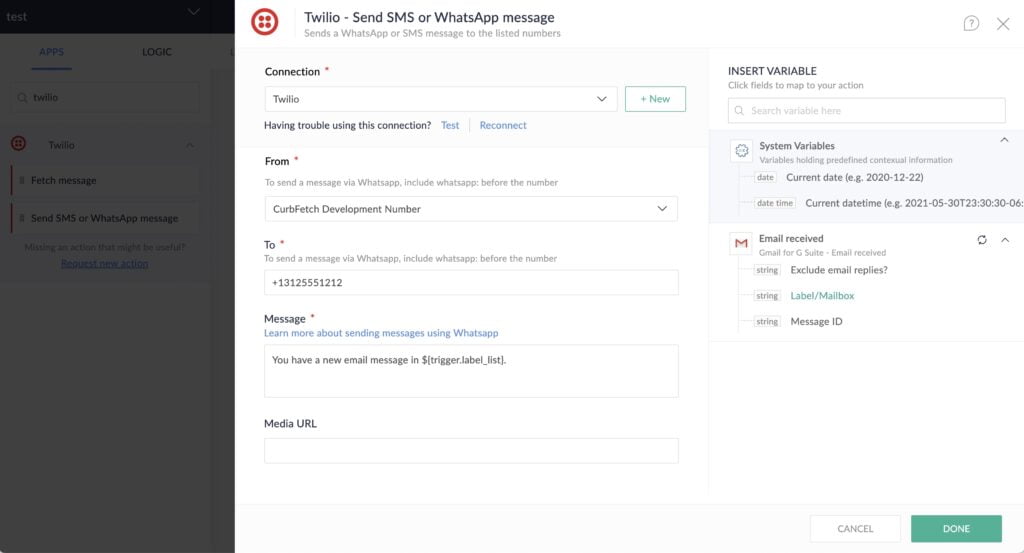Click the drag handle beside Send SMS
The image size is (1024, 553).
pos(22,218)
